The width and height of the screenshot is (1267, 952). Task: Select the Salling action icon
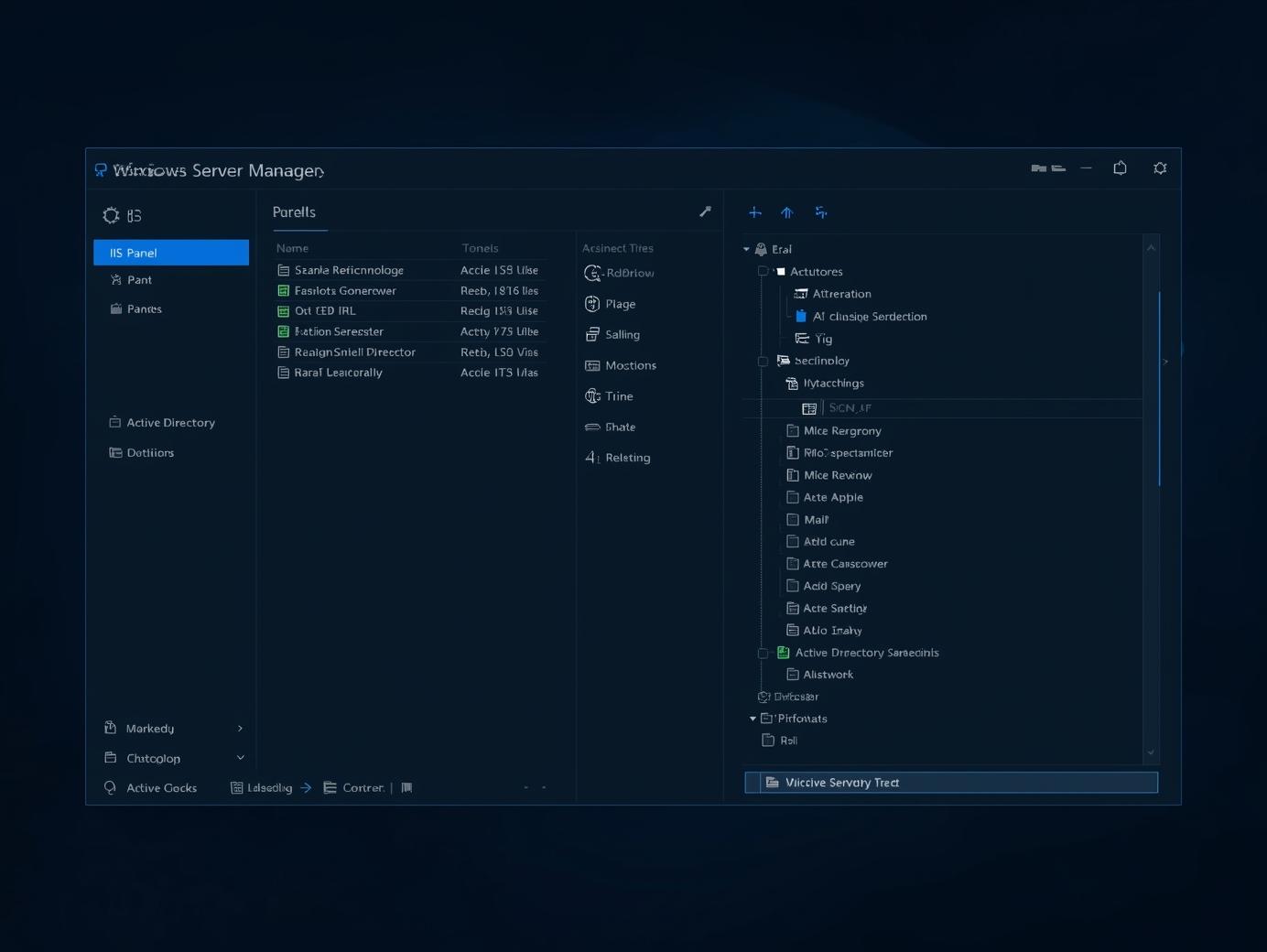point(591,335)
